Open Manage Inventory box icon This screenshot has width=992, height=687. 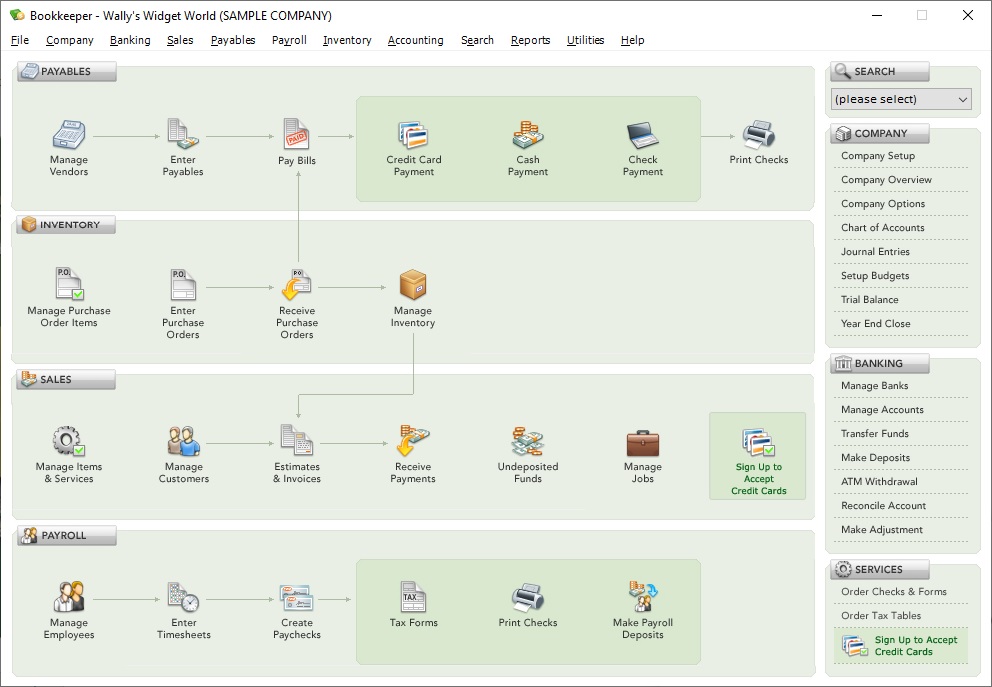(x=413, y=286)
